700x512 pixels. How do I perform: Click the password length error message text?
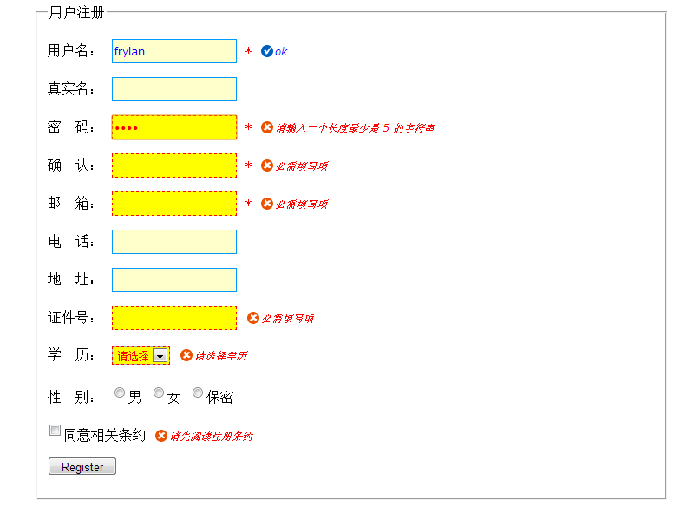point(355,128)
